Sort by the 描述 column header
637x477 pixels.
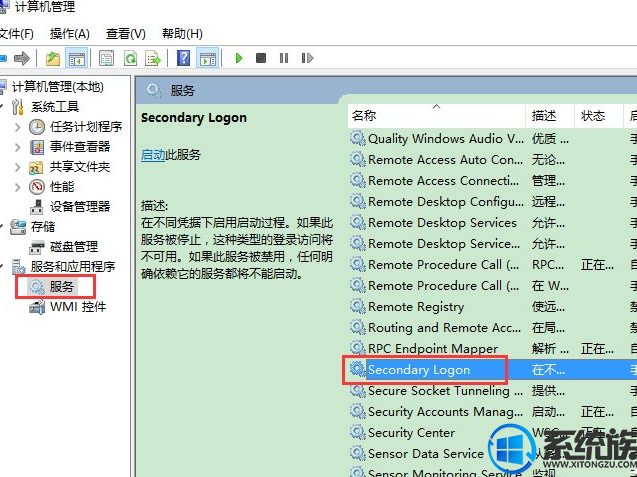[550, 116]
